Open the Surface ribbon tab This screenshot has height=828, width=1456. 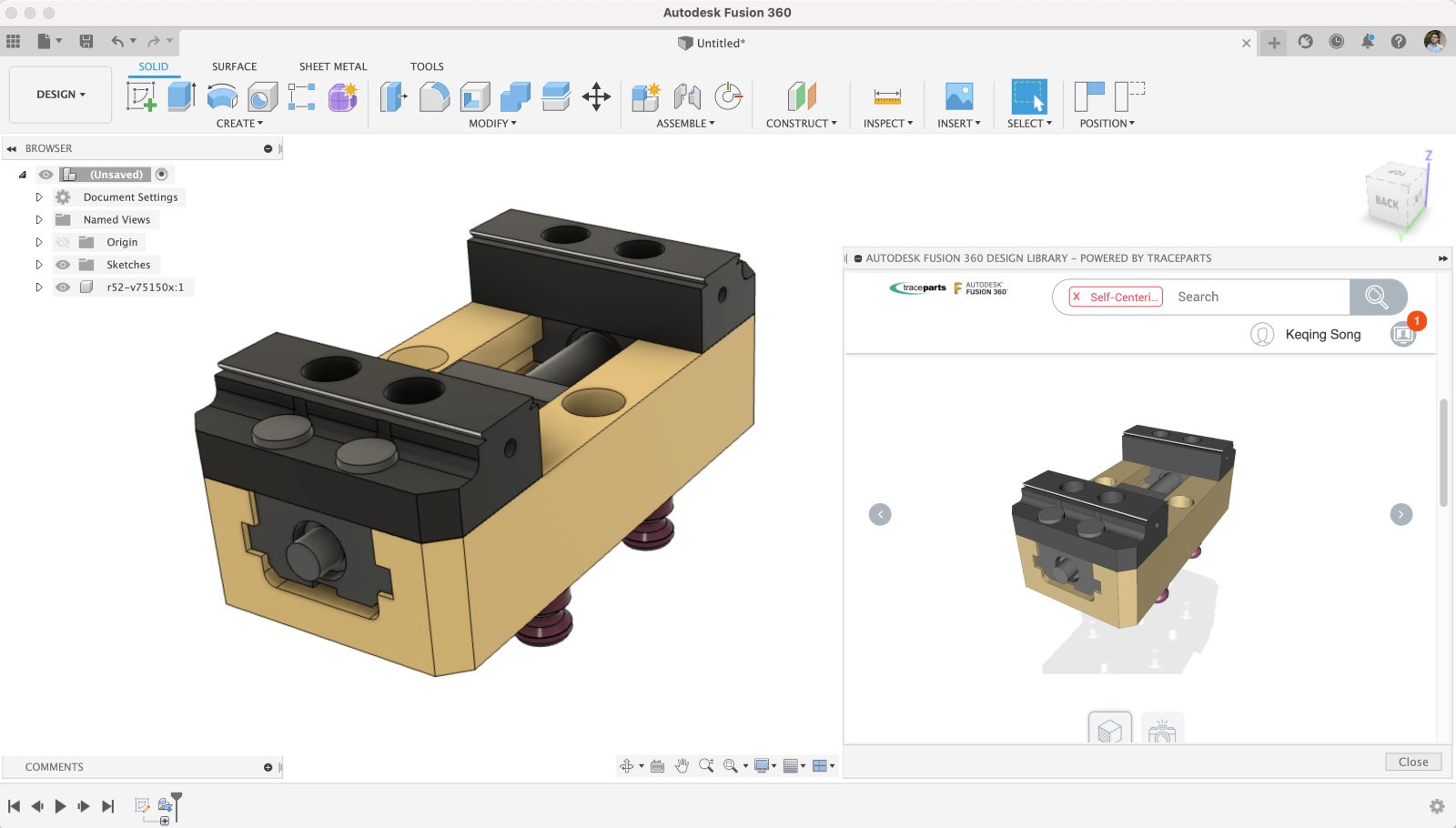(x=233, y=66)
